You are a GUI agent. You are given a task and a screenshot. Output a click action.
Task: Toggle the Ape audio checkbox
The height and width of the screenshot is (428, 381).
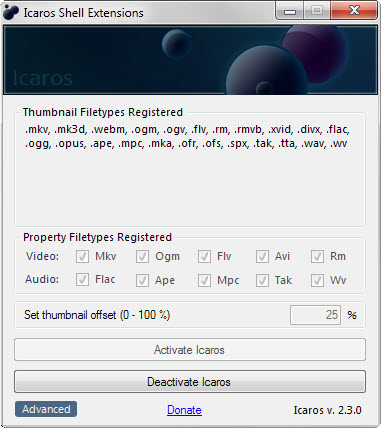[142, 280]
